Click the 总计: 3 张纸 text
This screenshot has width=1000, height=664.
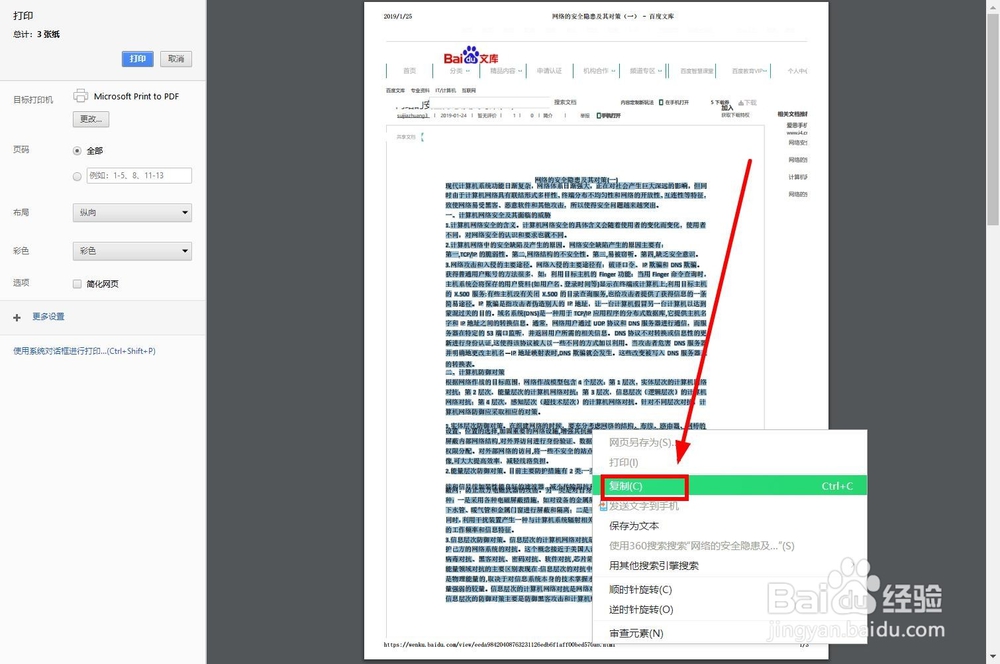36,34
